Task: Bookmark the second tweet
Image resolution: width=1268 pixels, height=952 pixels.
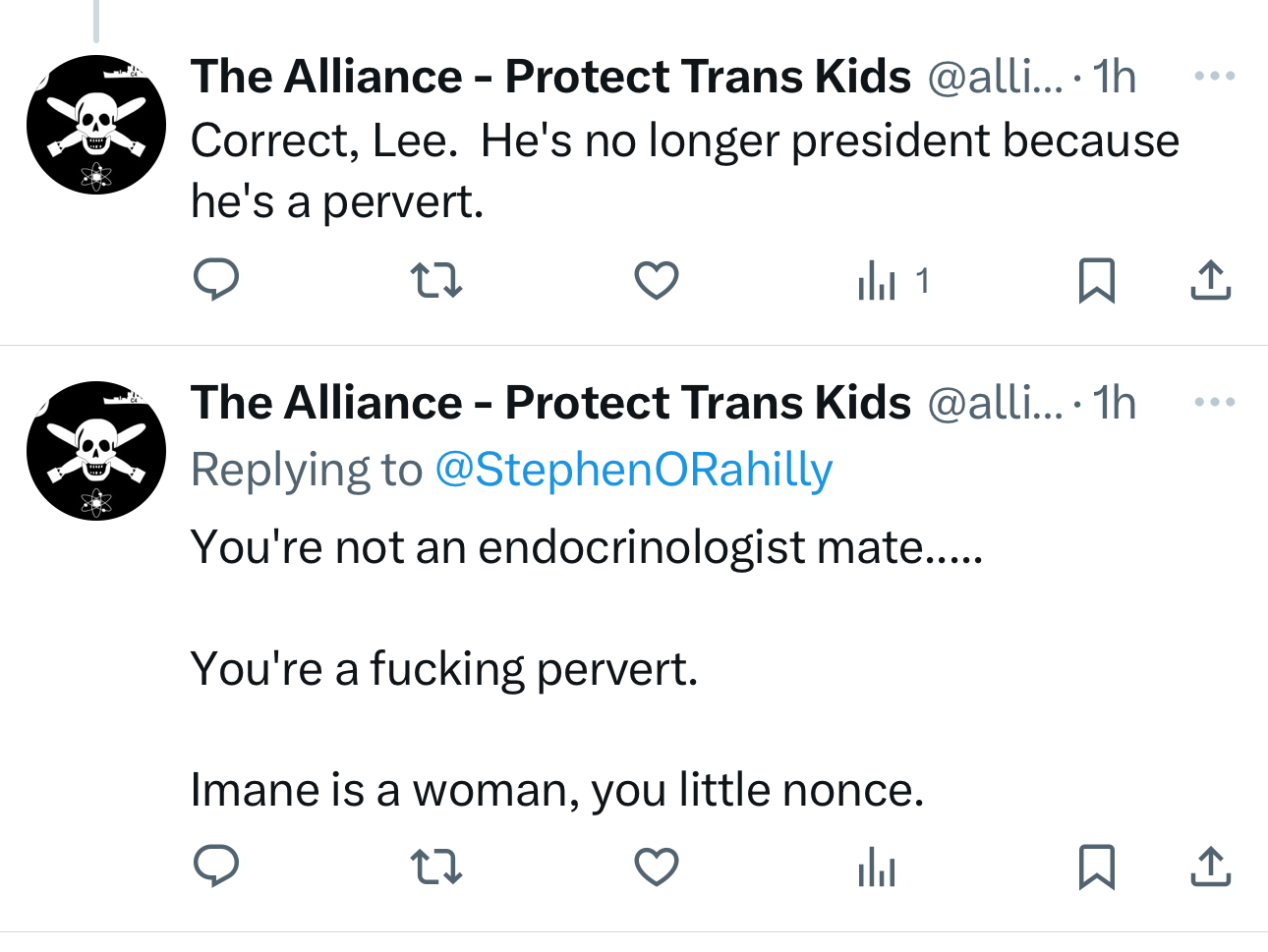Action: tap(1096, 868)
